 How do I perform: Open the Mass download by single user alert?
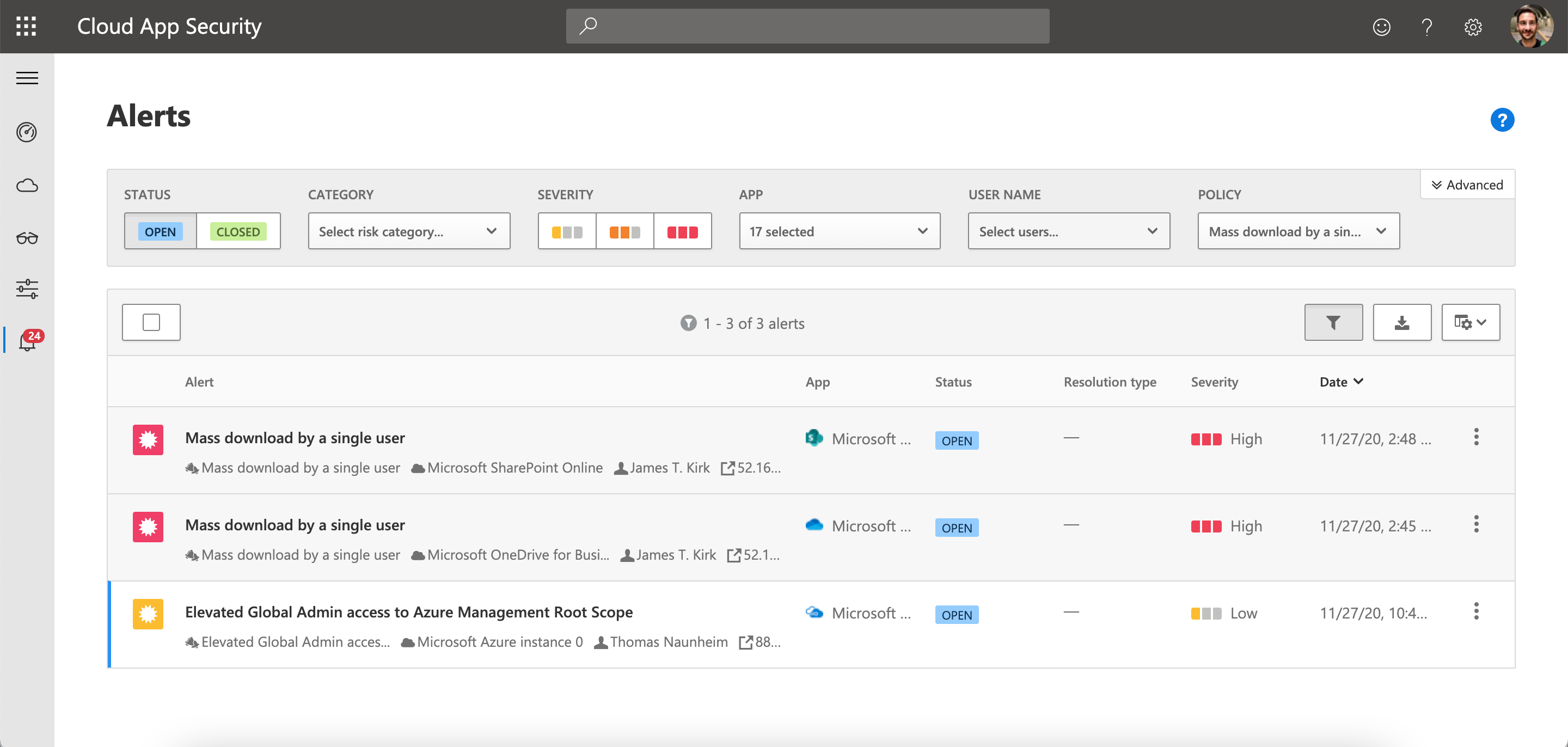(x=295, y=437)
